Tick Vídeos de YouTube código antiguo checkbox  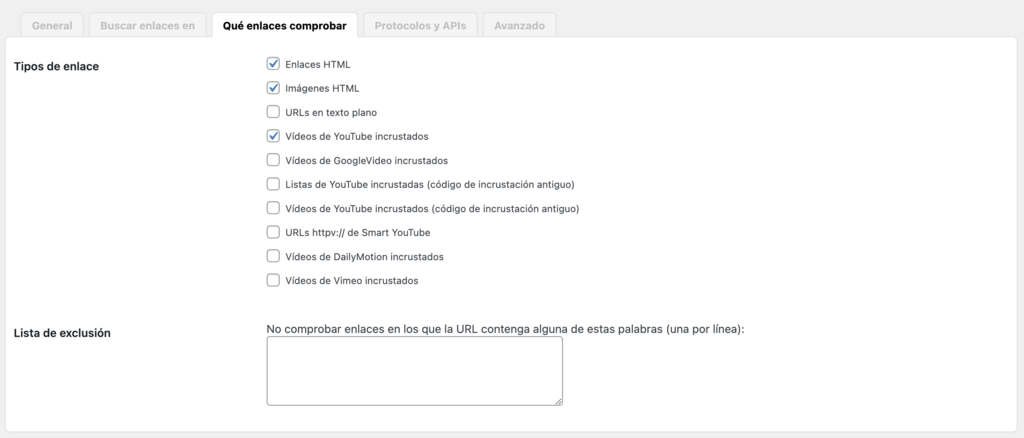273,208
